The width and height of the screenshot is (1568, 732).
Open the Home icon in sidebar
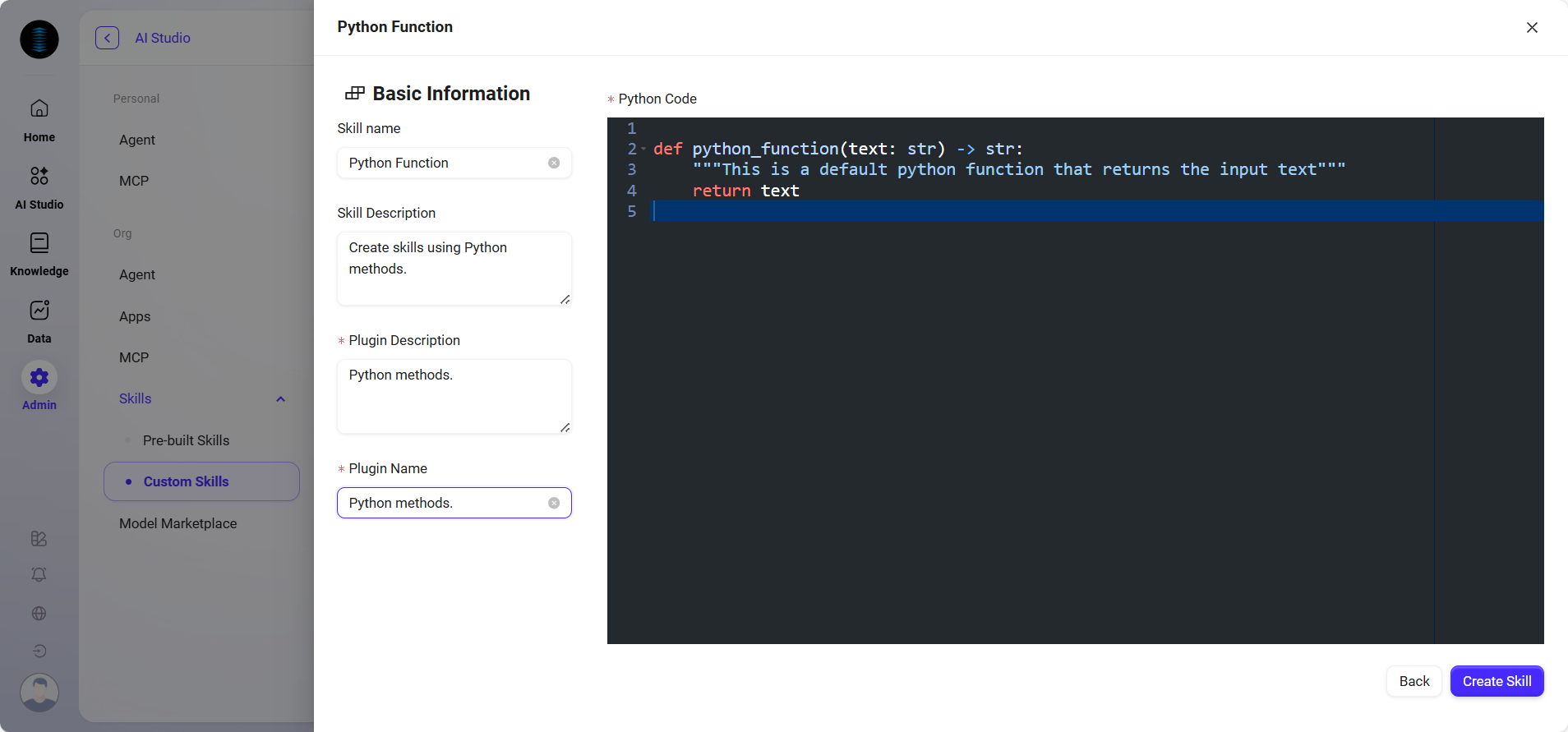coord(39,108)
